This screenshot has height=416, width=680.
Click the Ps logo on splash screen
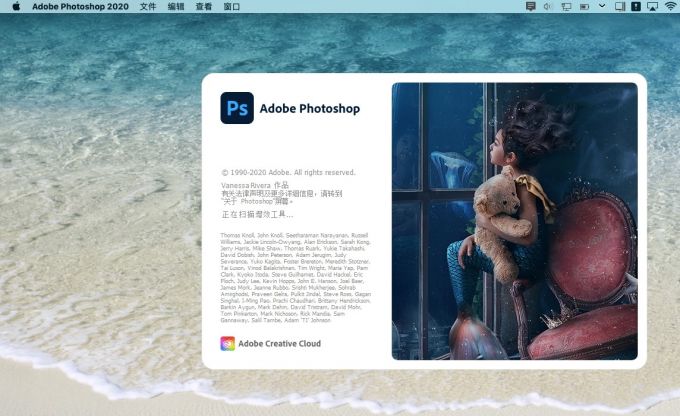coord(237,108)
